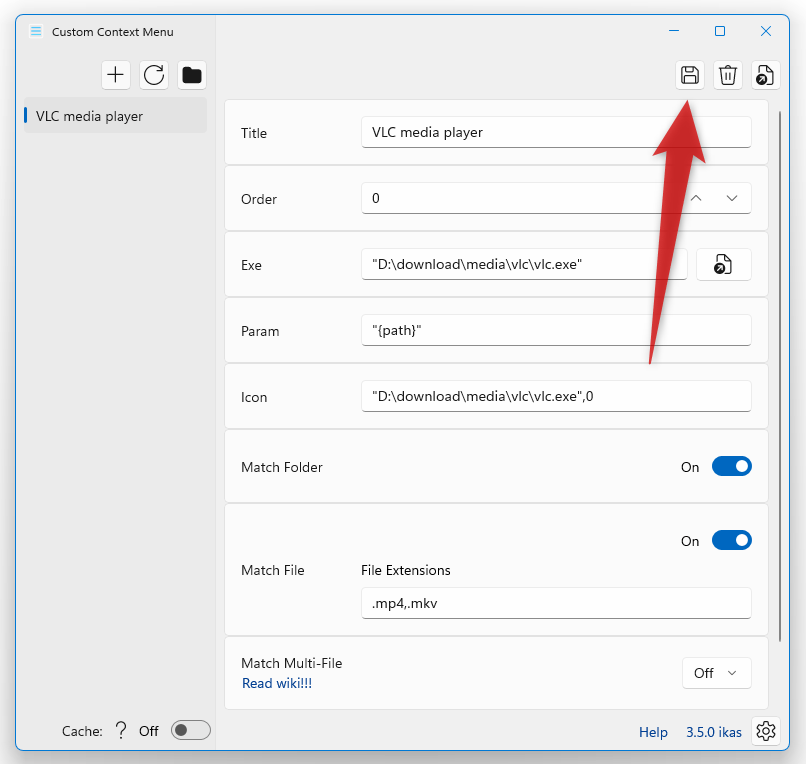Edit the File Extensions field

pyautogui.click(x=556, y=603)
